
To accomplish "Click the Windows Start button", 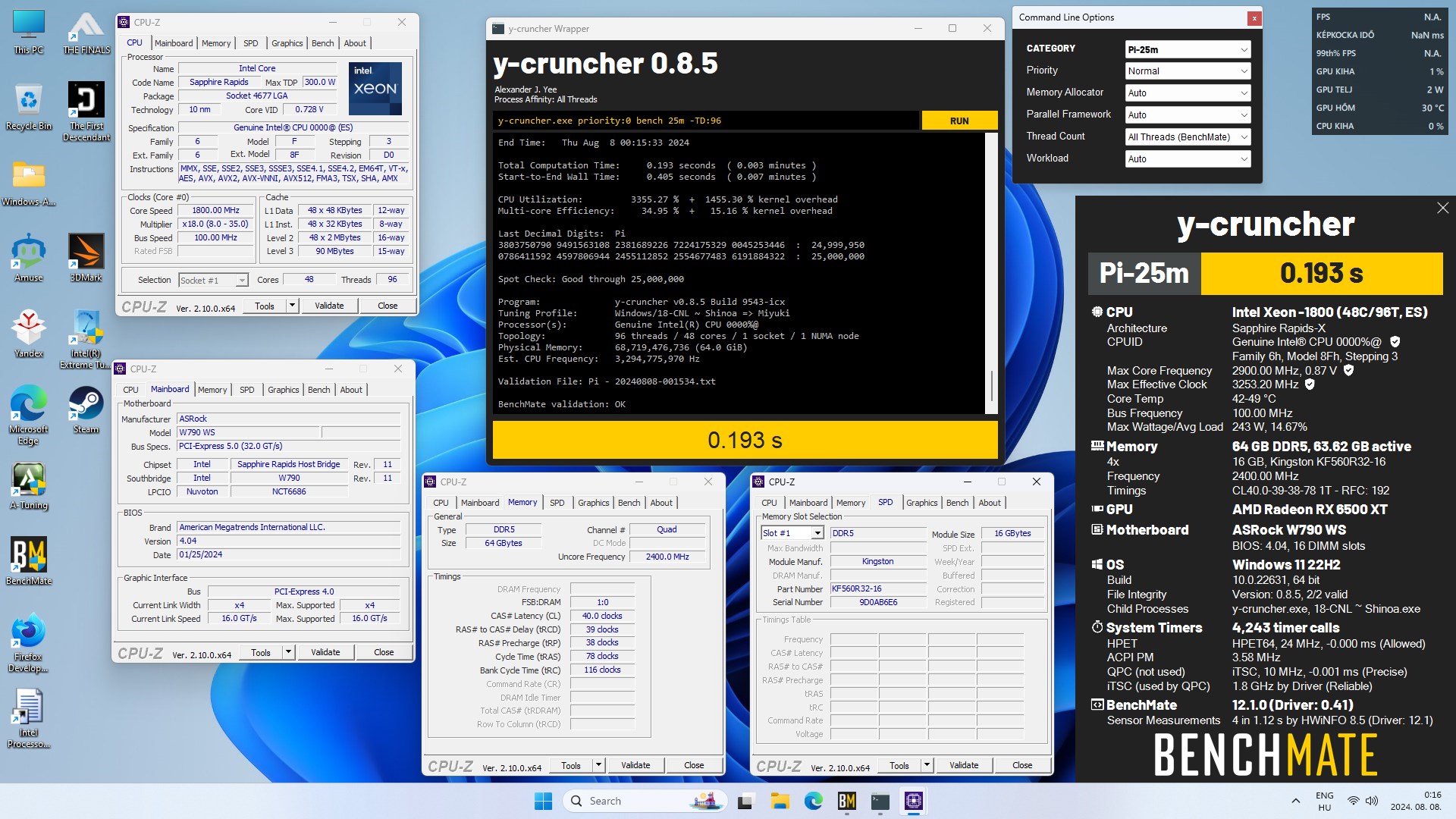I will pyautogui.click(x=543, y=801).
